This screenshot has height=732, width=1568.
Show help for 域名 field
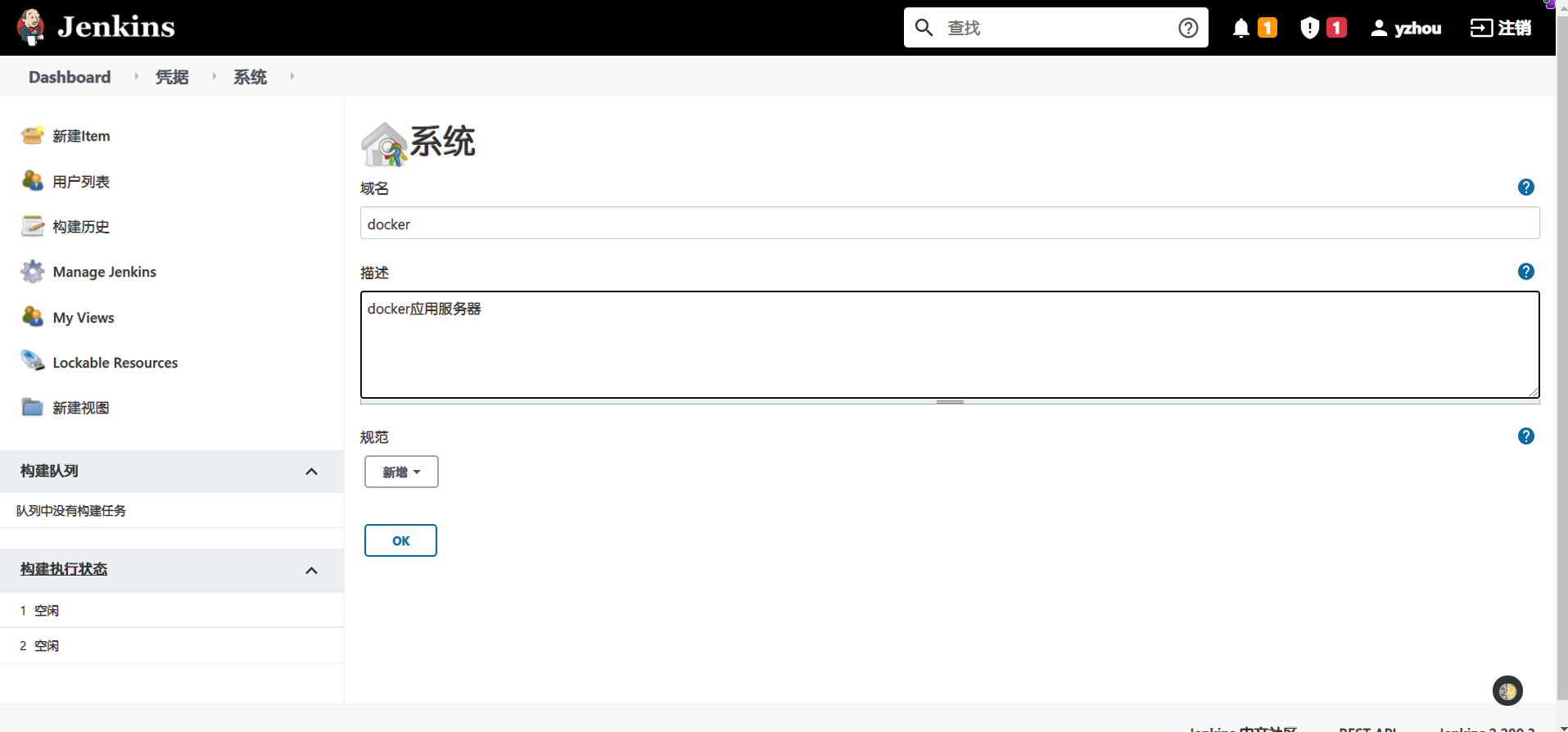1526,188
